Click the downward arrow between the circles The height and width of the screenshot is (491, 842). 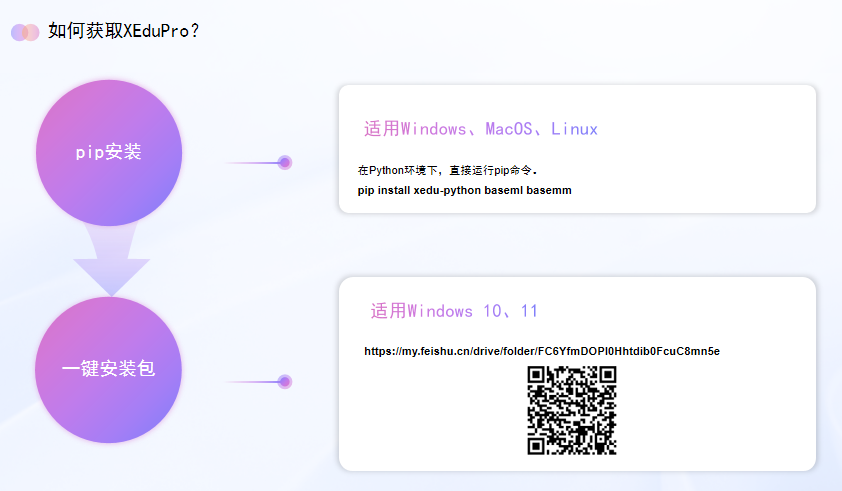(111, 261)
